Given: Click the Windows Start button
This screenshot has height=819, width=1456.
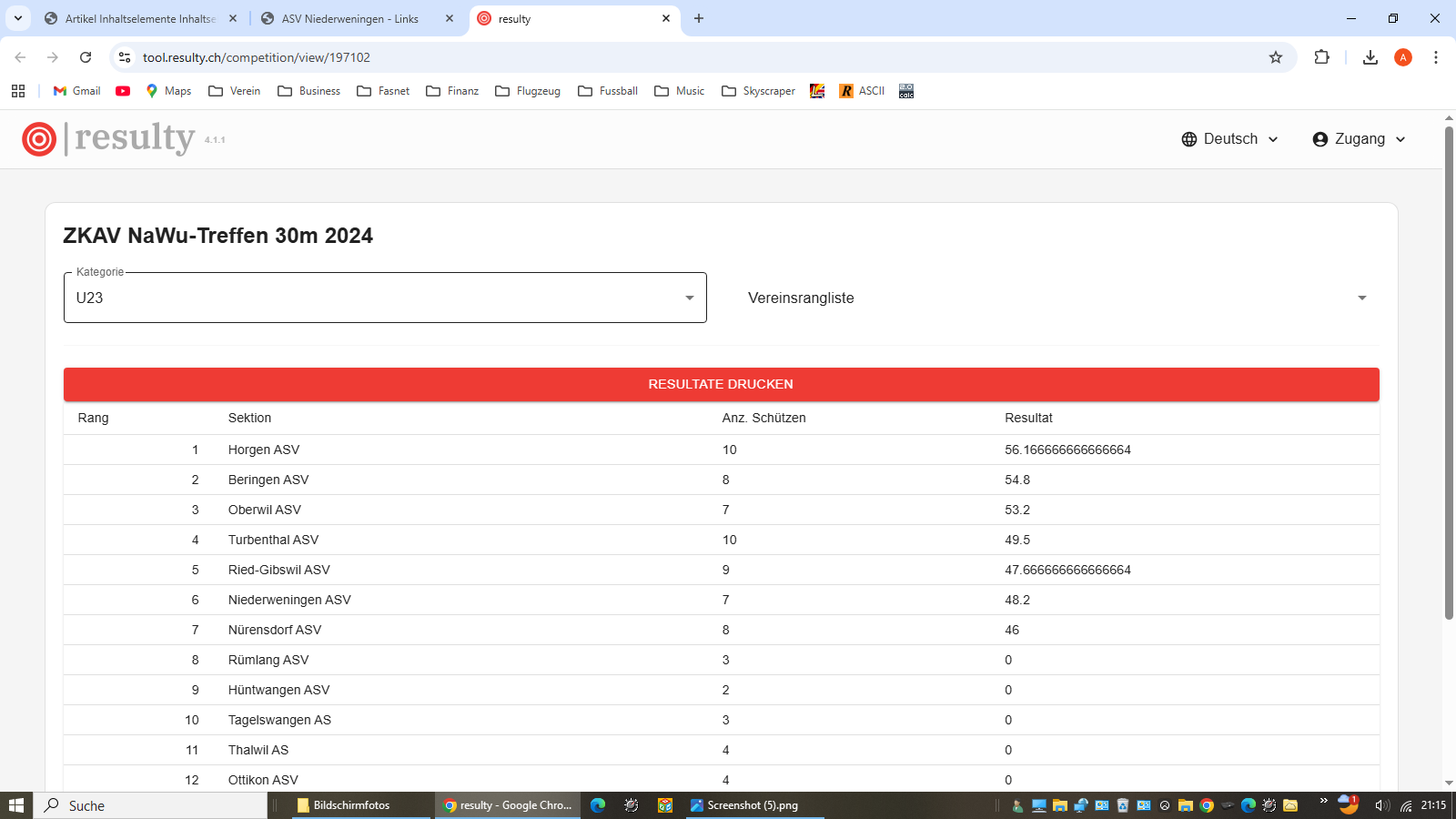Looking at the screenshot, I should pyautogui.click(x=16, y=805).
